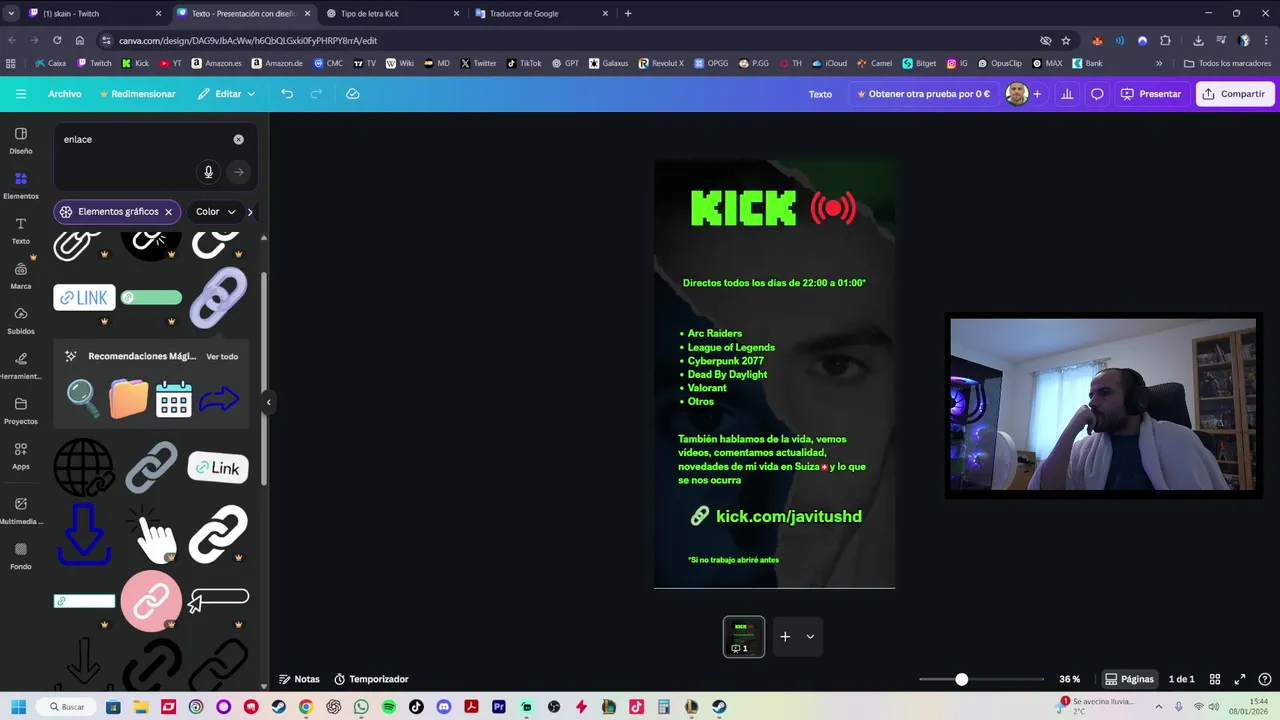Enter fullscreen with the expand icon
The height and width of the screenshot is (720, 1280).
[x=1240, y=679]
